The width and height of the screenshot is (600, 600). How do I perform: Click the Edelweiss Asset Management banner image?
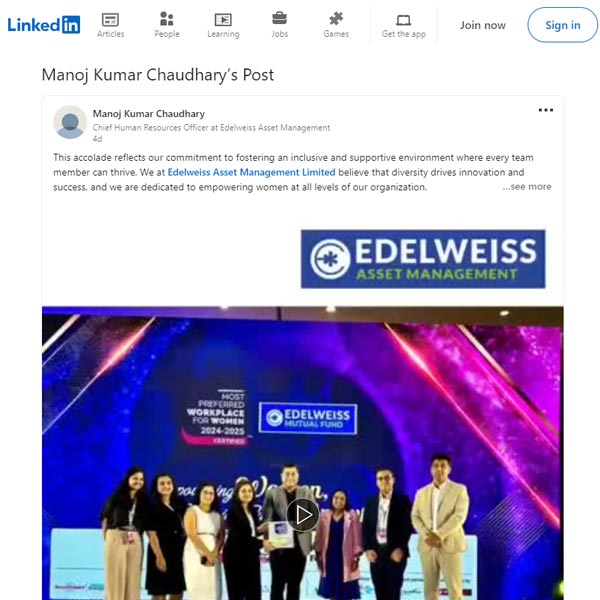click(423, 259)
